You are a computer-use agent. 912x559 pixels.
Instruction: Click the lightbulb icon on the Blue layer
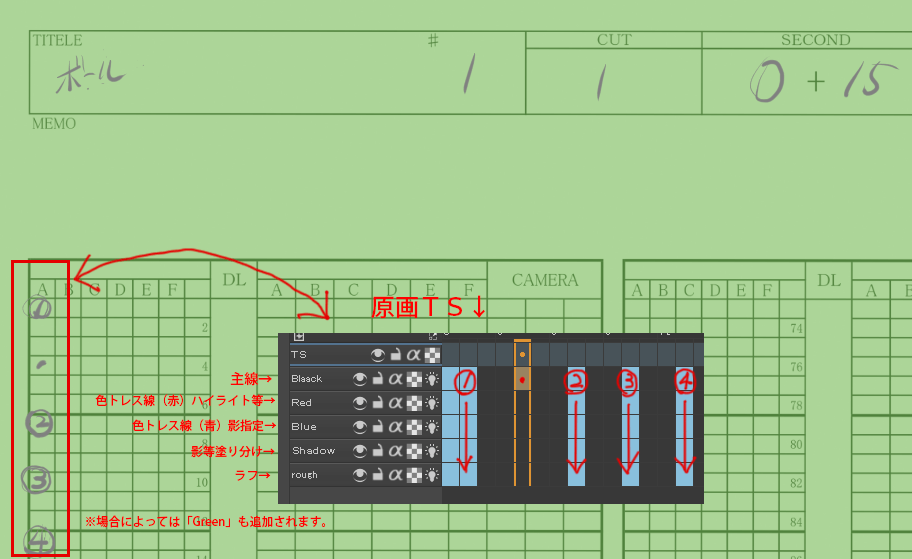(432, 427)
